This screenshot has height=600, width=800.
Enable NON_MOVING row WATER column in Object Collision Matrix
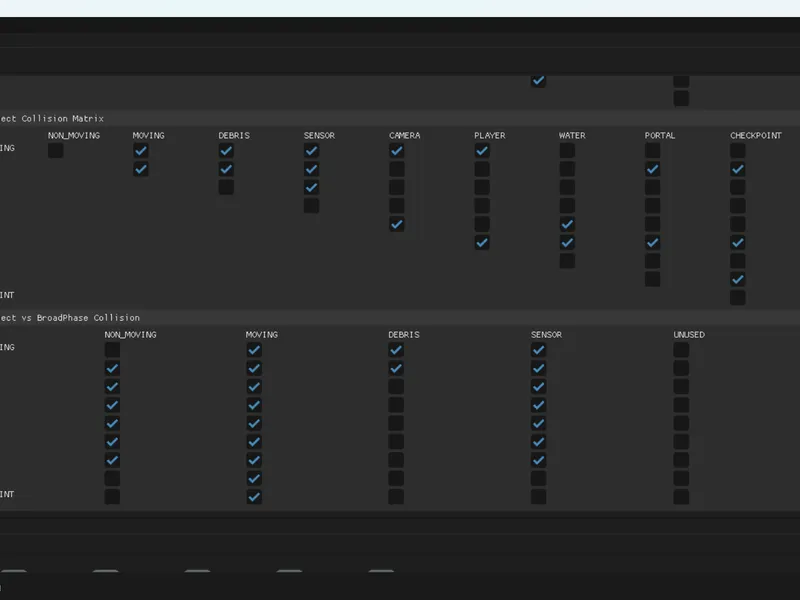click(x=567, y=151)
